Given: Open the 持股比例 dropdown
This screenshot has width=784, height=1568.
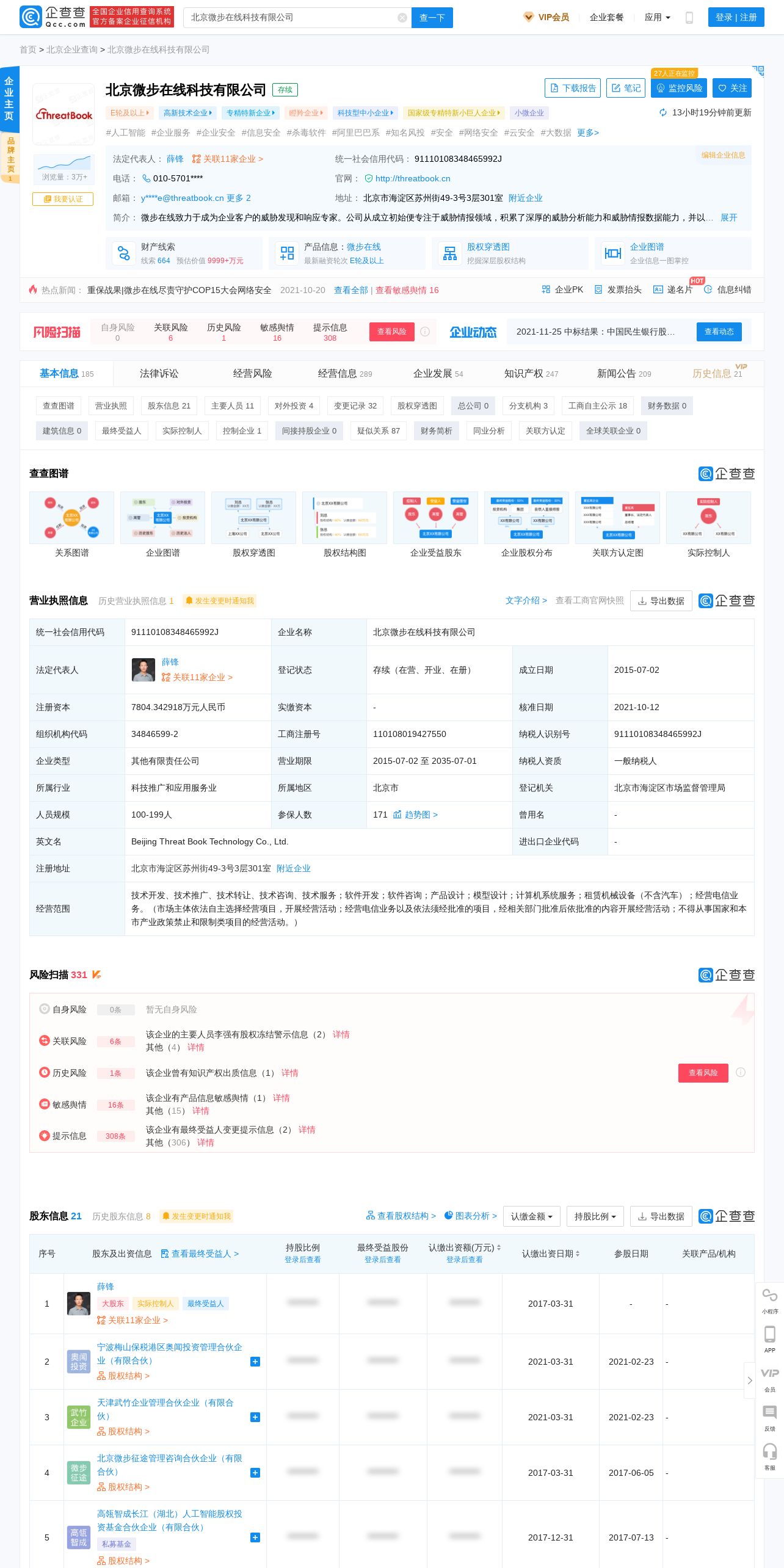Looking at the screenshot, I should (x=595, y=1216).
